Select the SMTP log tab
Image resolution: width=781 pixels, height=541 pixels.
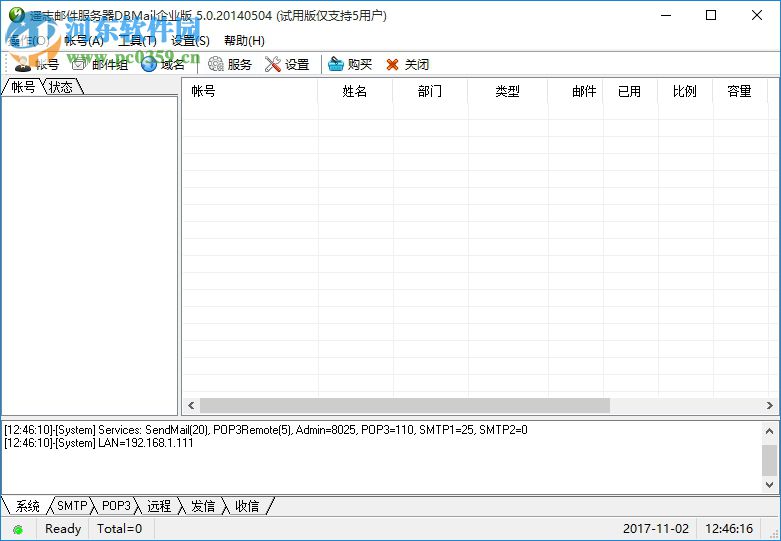click(x=72, y=506)
